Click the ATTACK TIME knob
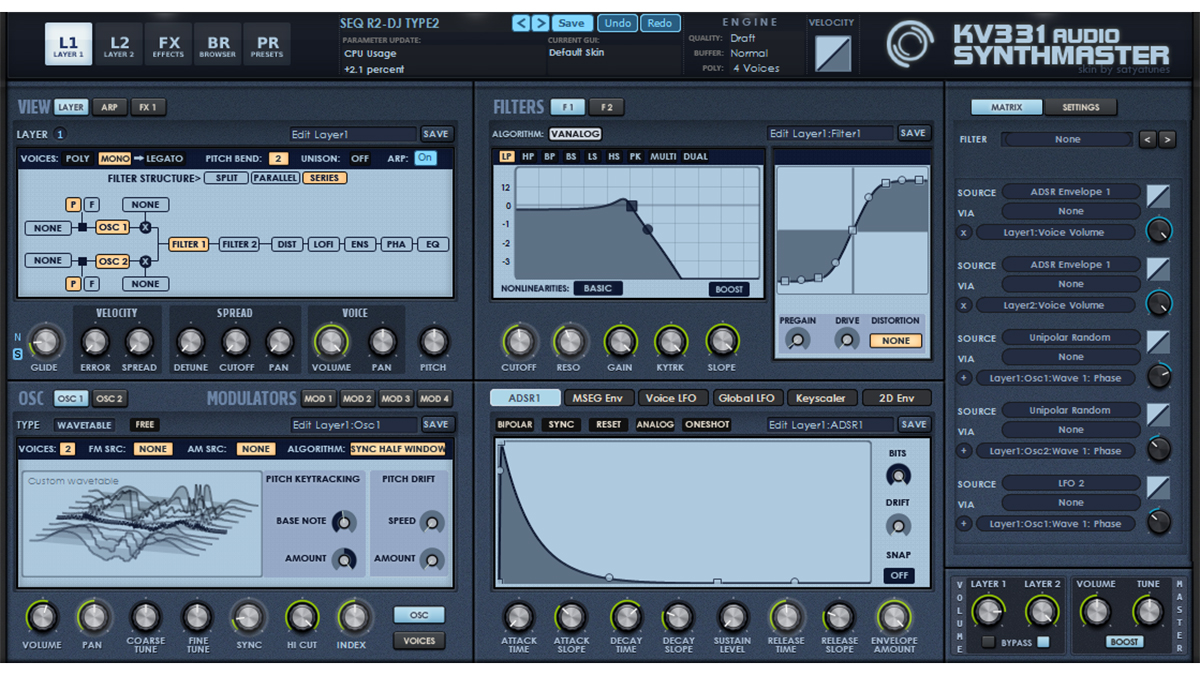The image size is (1200, 675). click(518, 617)
